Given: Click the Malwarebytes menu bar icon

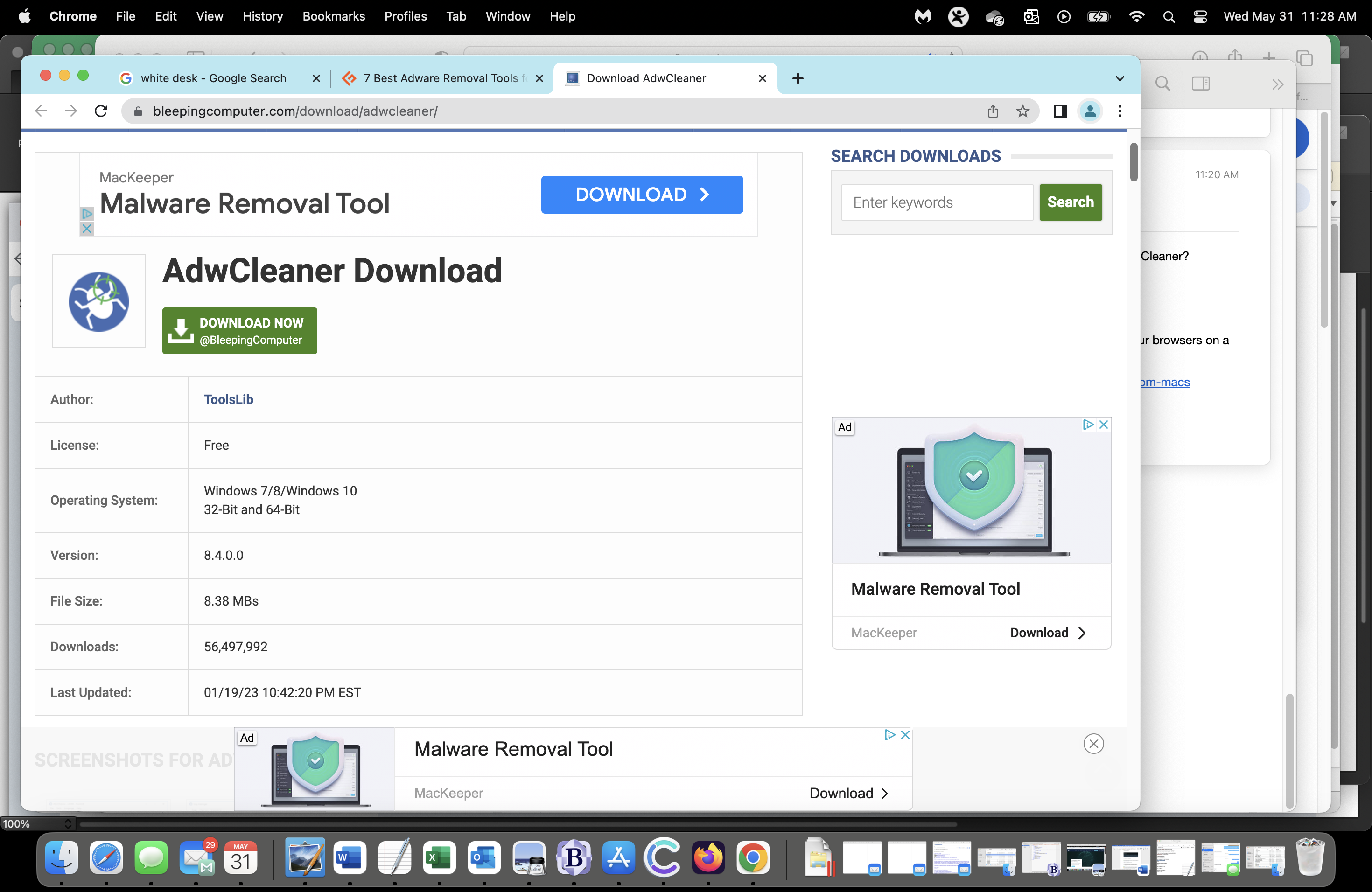Looking at the screenshot, I should coord(923,17).
